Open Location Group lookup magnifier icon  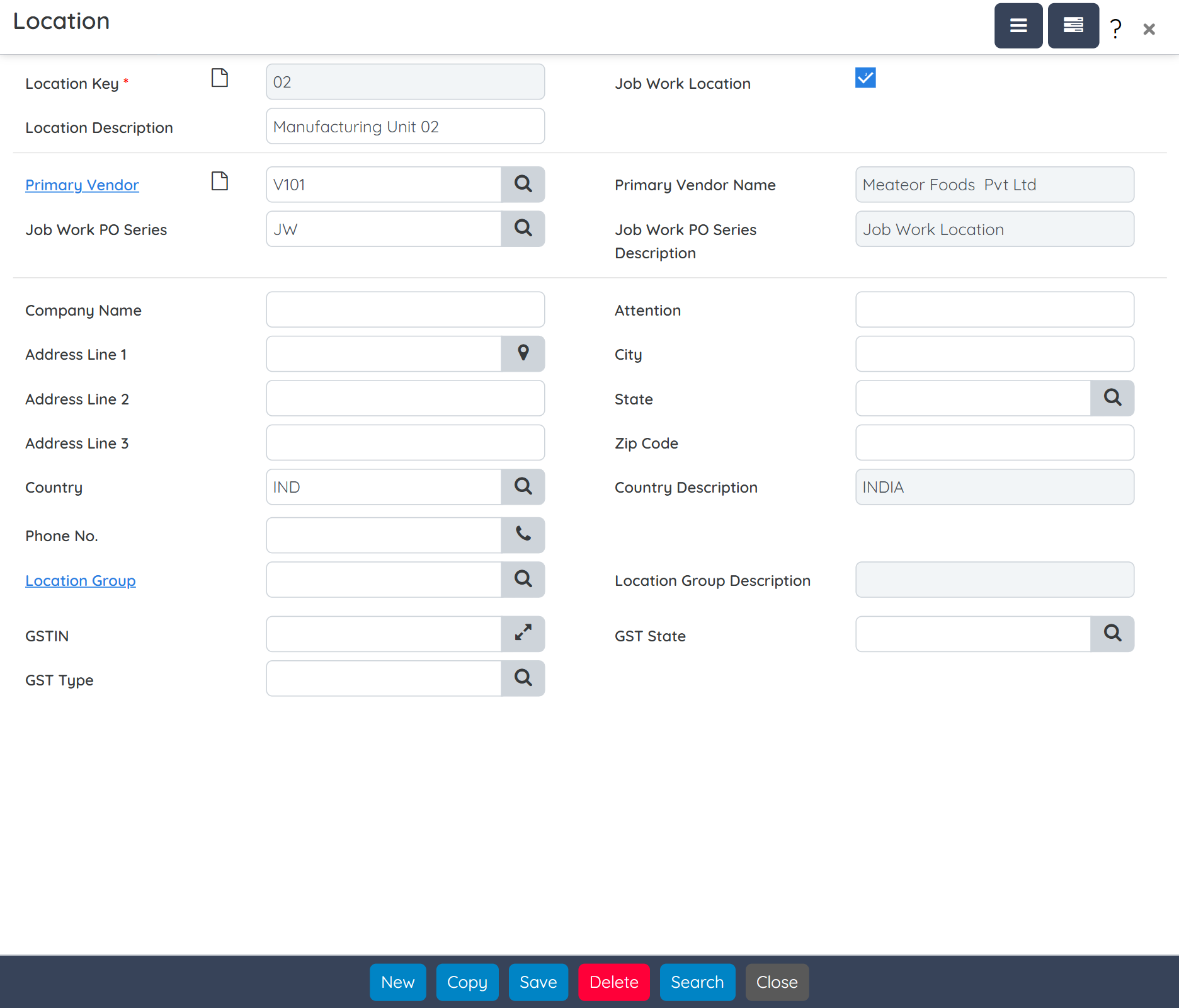pos(523,580)
